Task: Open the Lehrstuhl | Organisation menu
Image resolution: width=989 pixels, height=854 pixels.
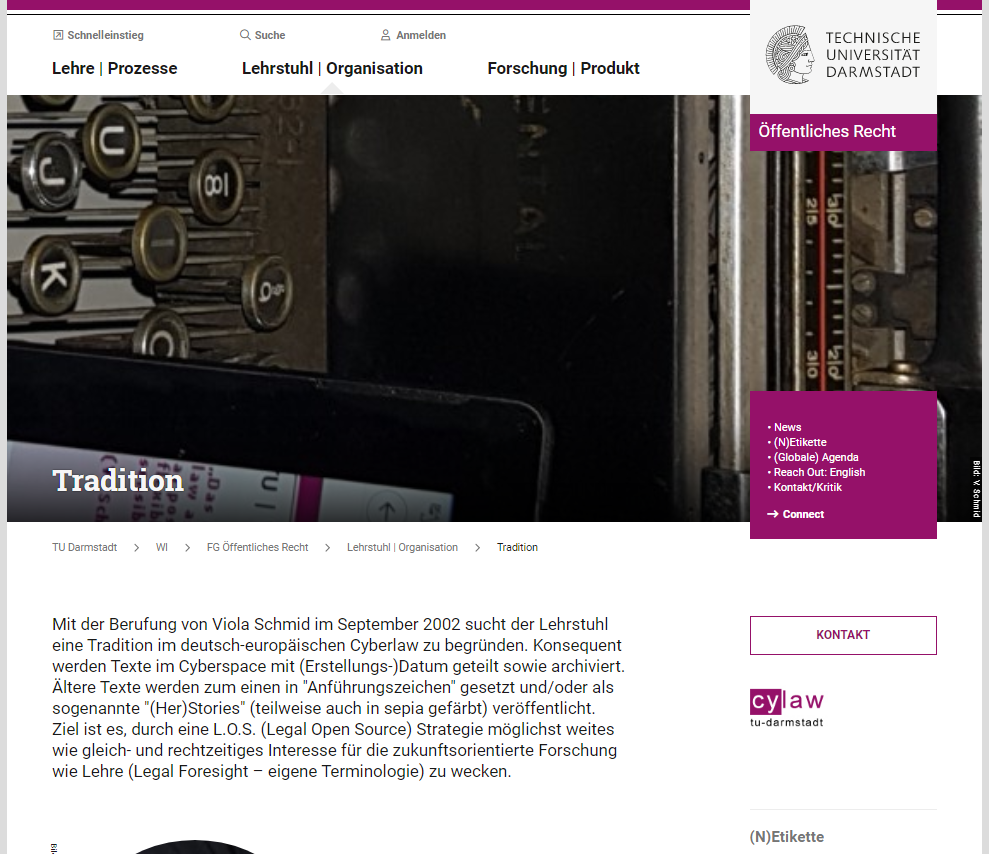Action: (x=332, y=68)
